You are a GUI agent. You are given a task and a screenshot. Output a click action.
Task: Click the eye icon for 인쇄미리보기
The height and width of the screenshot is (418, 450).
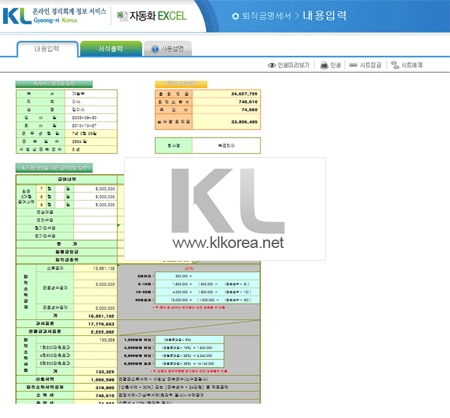tap(272, 65)
